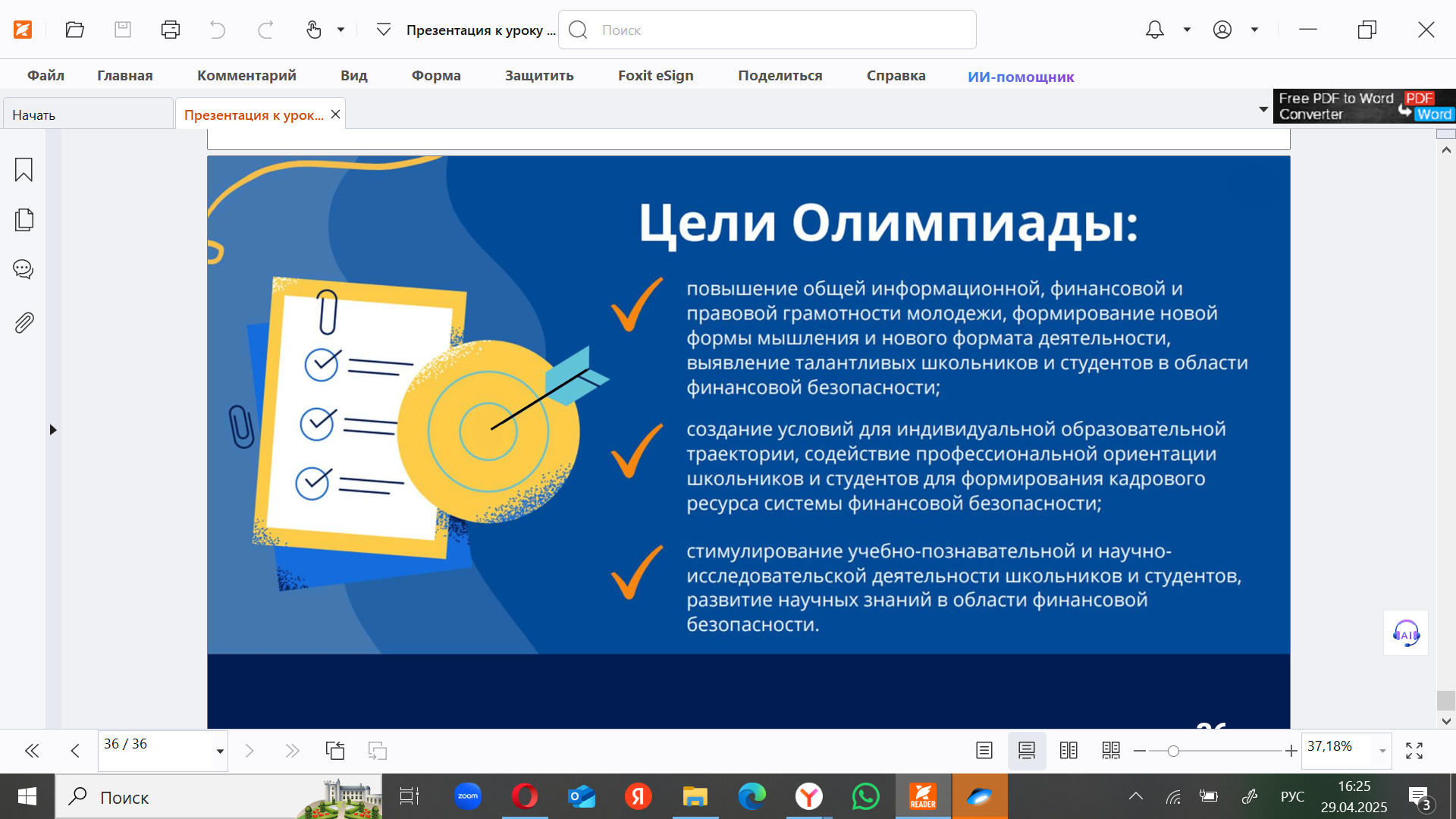Click the vertical scrollbar down arrow

[x=1446, y=721]
